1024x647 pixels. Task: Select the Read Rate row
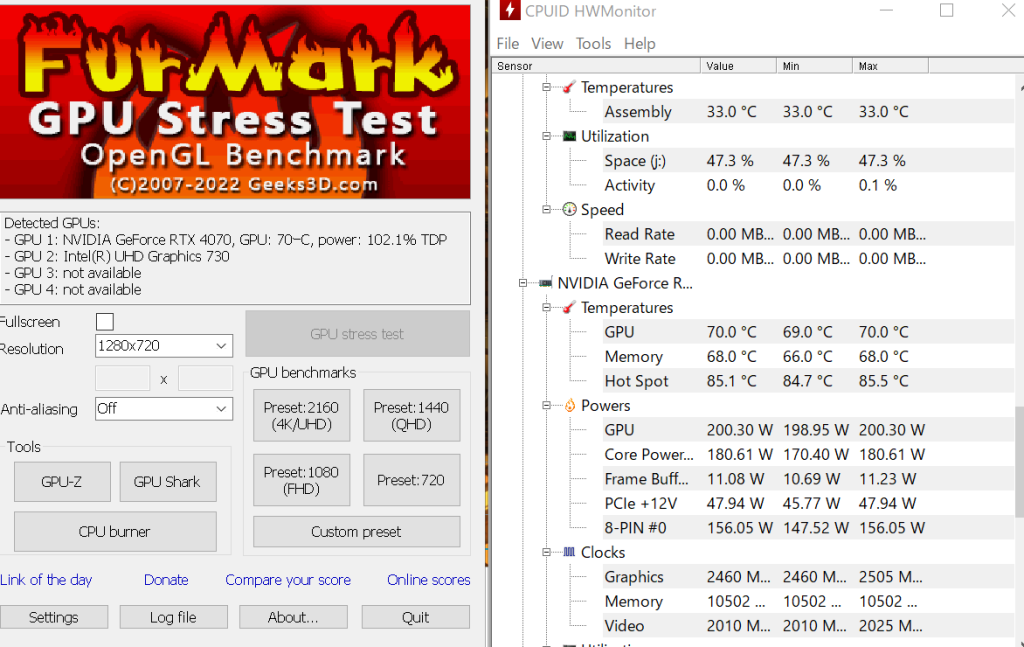(808, 234)
